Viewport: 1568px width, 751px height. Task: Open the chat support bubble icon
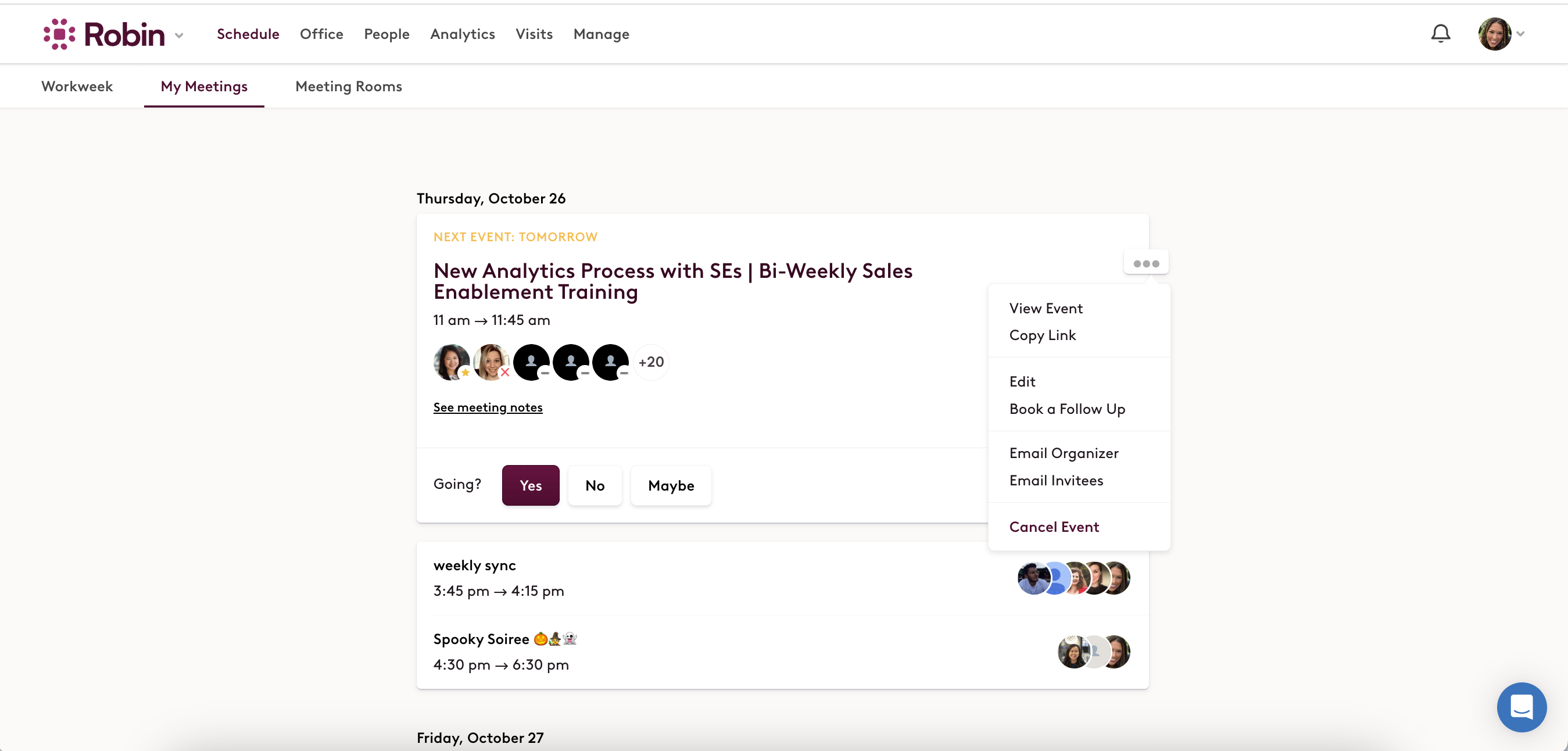(x=1521, y=707)
